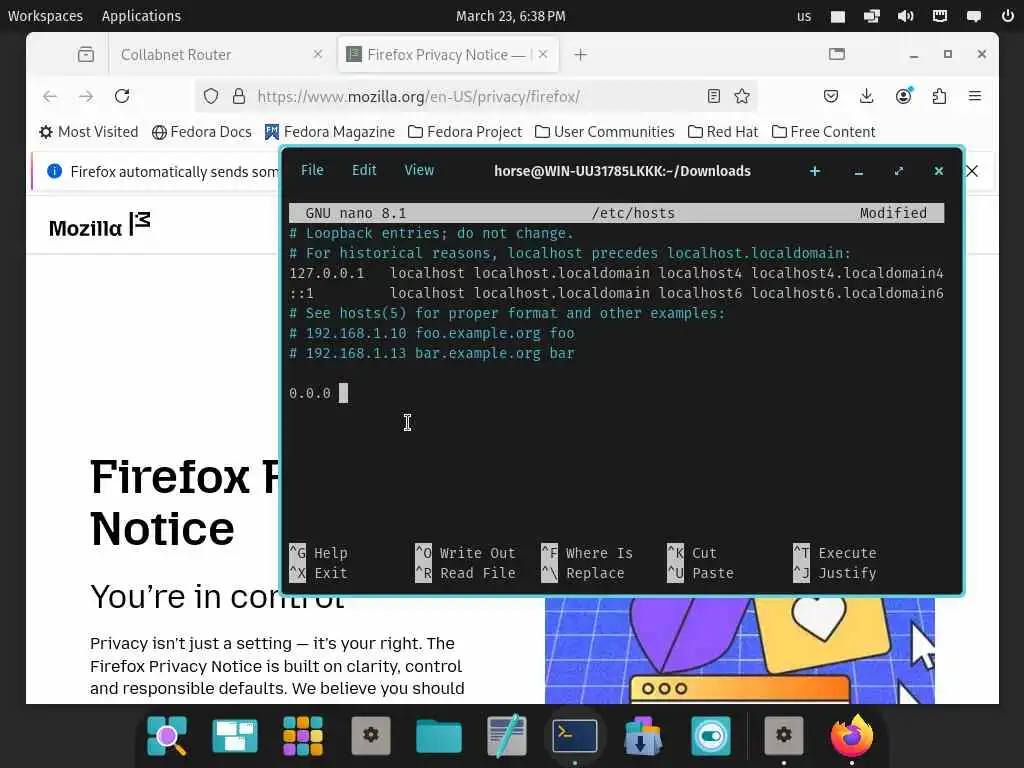Switch to the Collabnet Router tab
The height and width of the screenshot is (768, 1024).
[x=176, y=55]
